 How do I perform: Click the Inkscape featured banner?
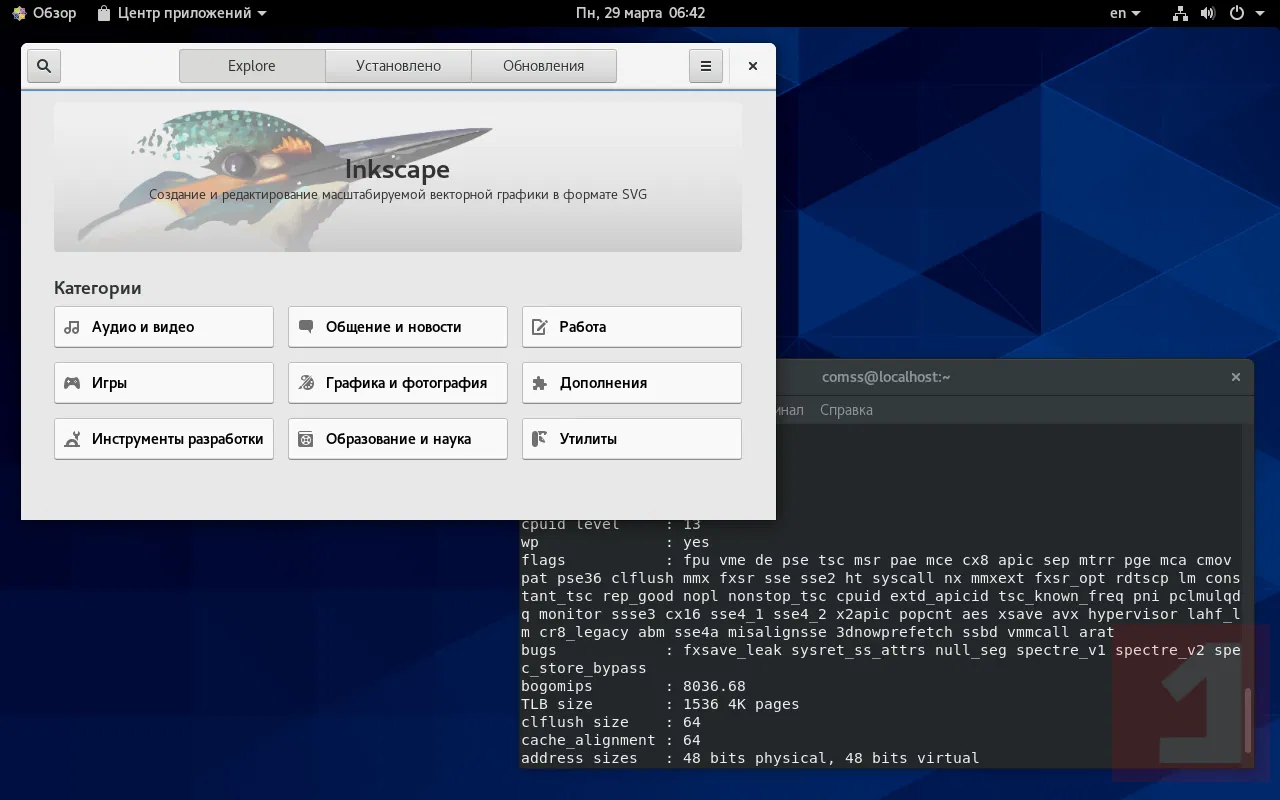[398, 177]
